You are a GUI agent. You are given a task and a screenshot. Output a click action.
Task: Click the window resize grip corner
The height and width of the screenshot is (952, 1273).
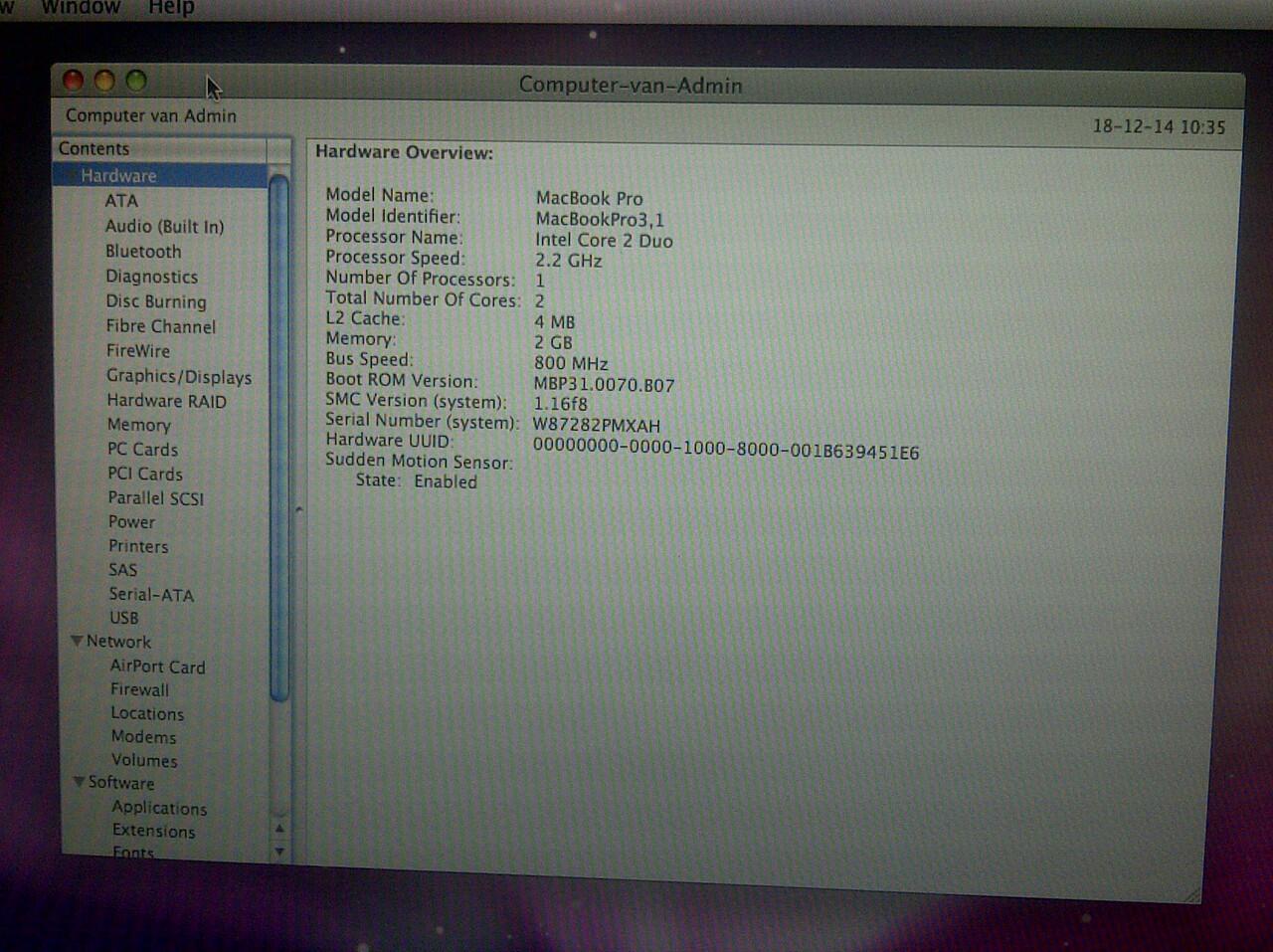point(1192,894)
